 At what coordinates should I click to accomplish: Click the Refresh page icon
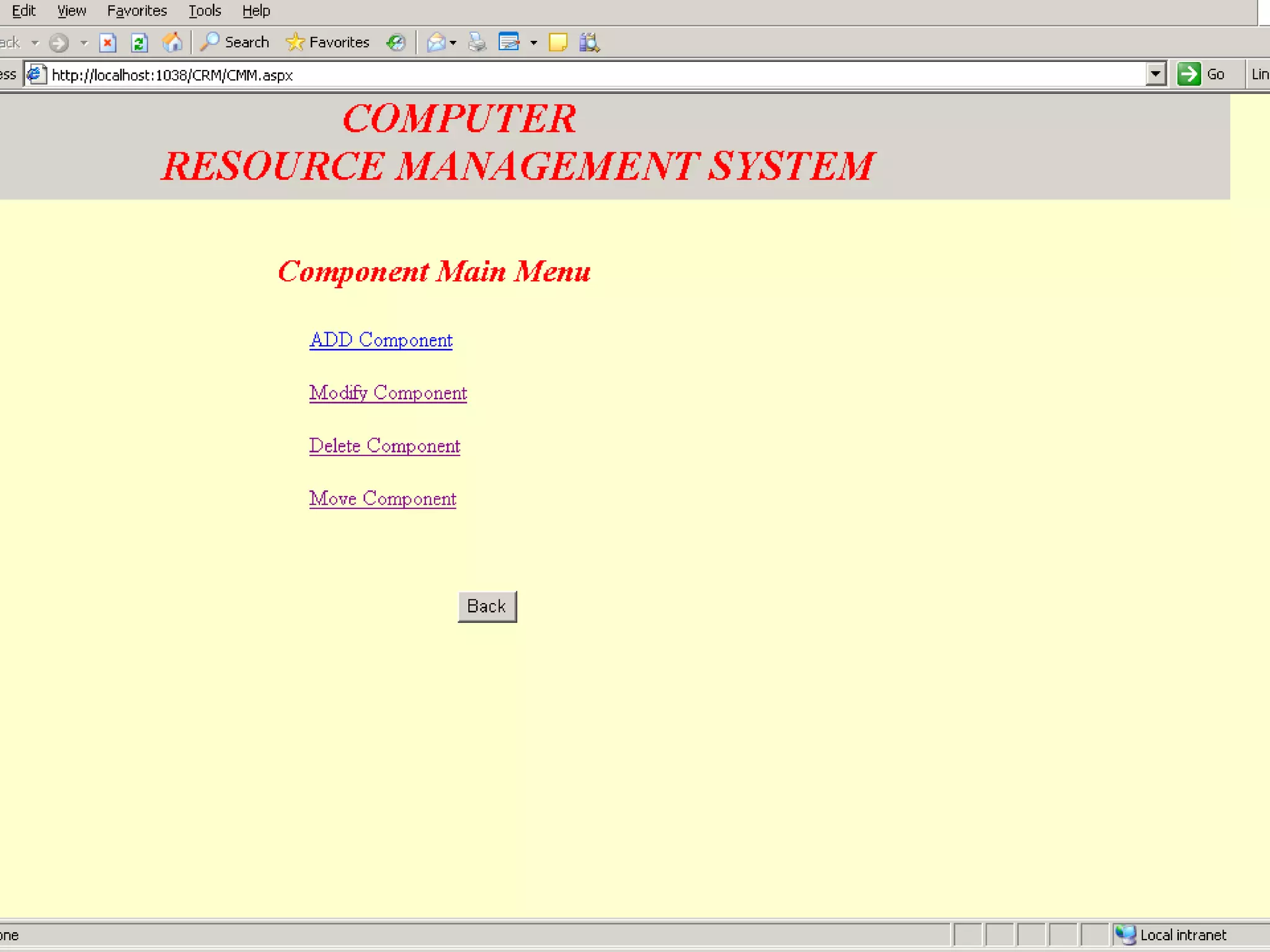[x=140, y=43]
